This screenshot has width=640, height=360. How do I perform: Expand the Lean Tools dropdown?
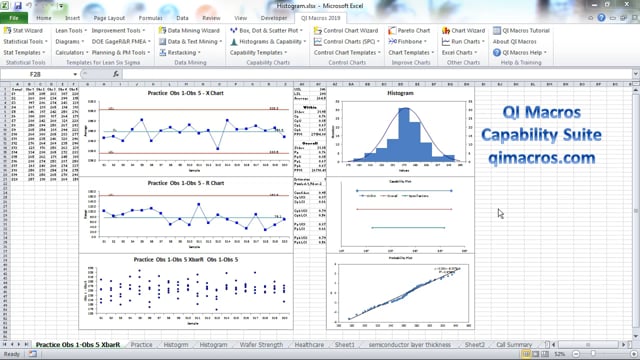pyautogui.click(x=71, y=31)
